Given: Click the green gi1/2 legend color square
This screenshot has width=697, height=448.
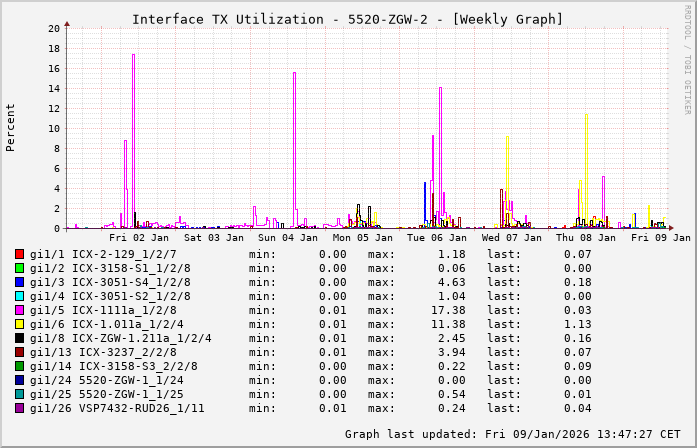Looking at the screenshot, I should coord(20,268).
